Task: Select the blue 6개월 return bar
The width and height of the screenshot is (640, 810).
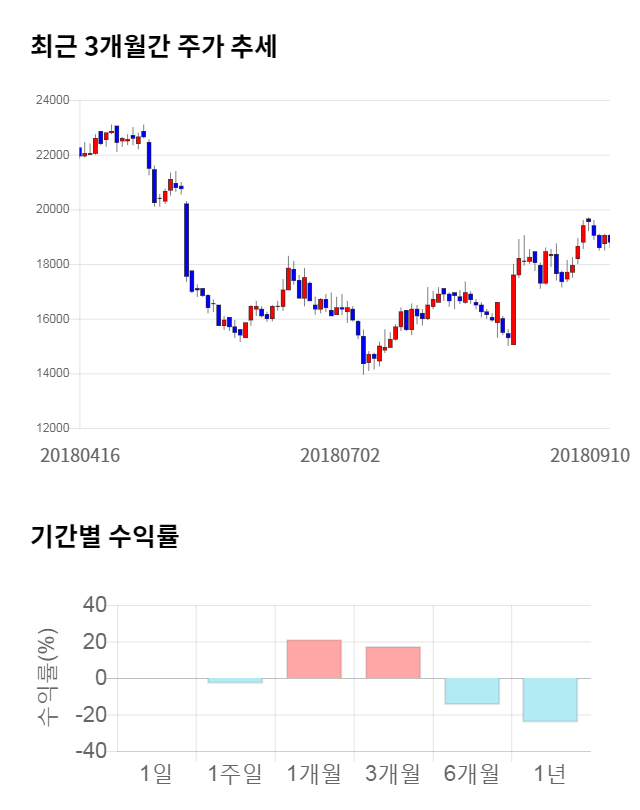Action: click(472, 691)
